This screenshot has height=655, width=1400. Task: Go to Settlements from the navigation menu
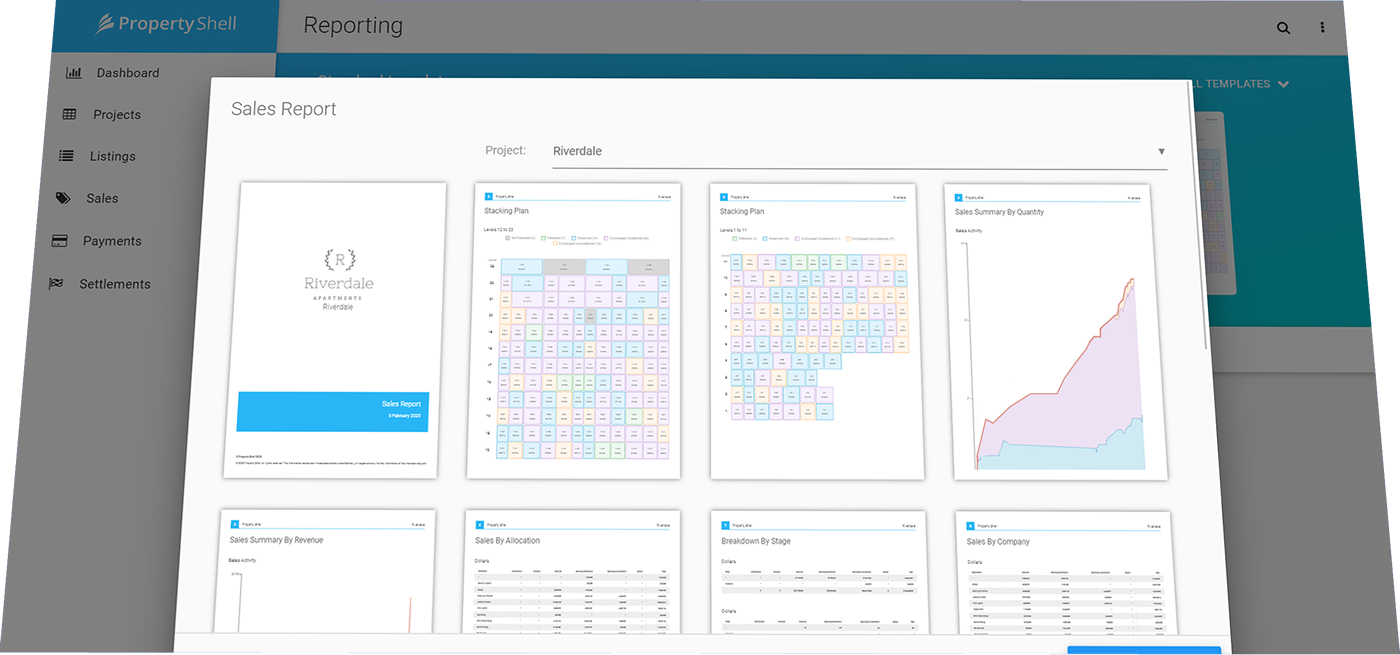pos(113,283)
